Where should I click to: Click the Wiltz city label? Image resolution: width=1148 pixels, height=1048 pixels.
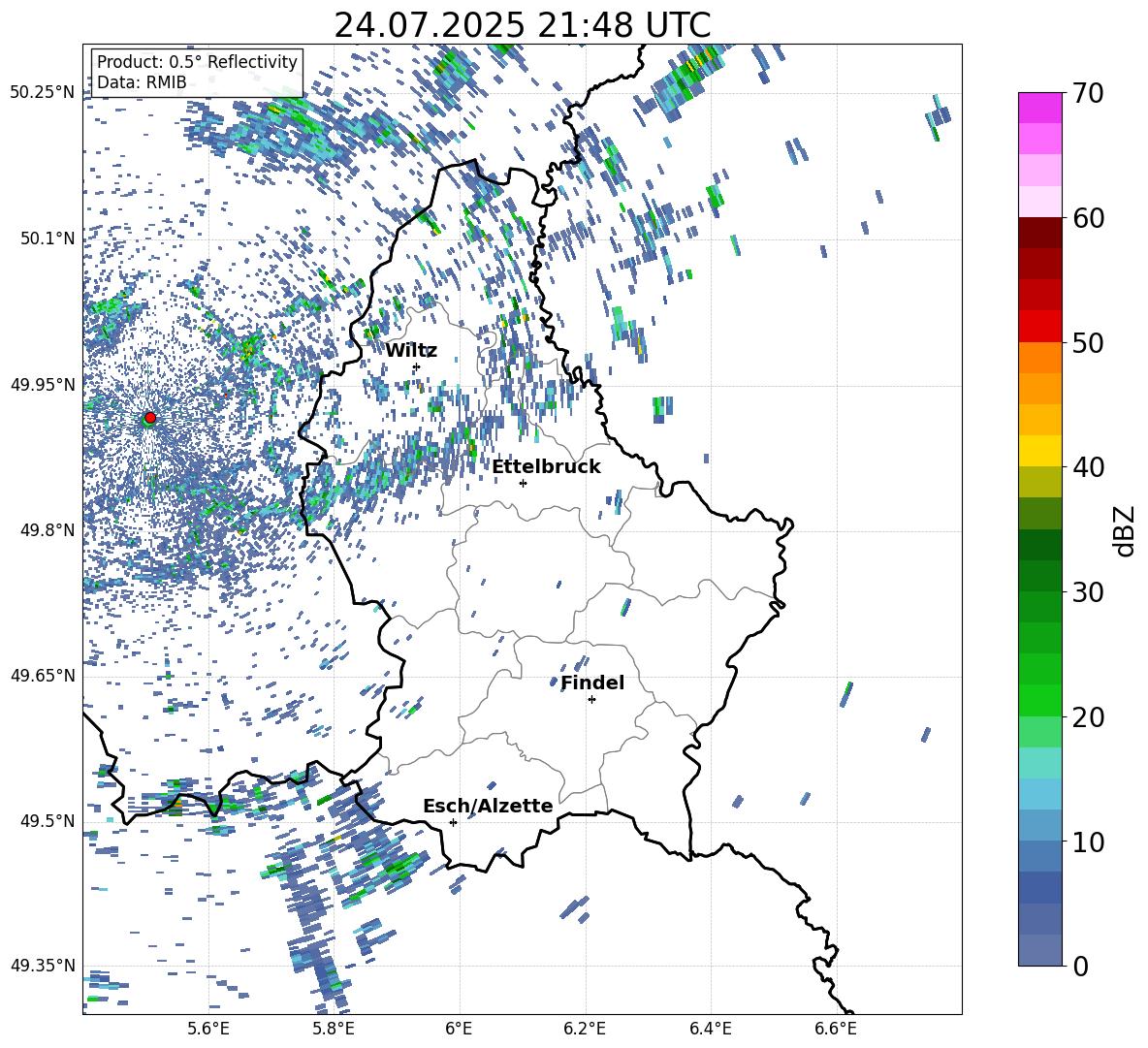[x=411, y=351]
